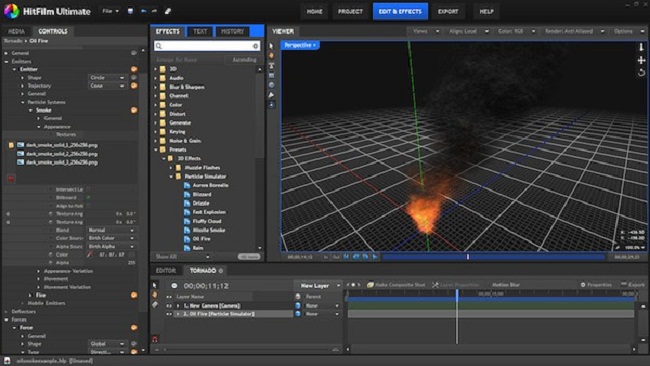Switch to the EXPORT tab
Screen dimensions: 650x366
(448, 12)
